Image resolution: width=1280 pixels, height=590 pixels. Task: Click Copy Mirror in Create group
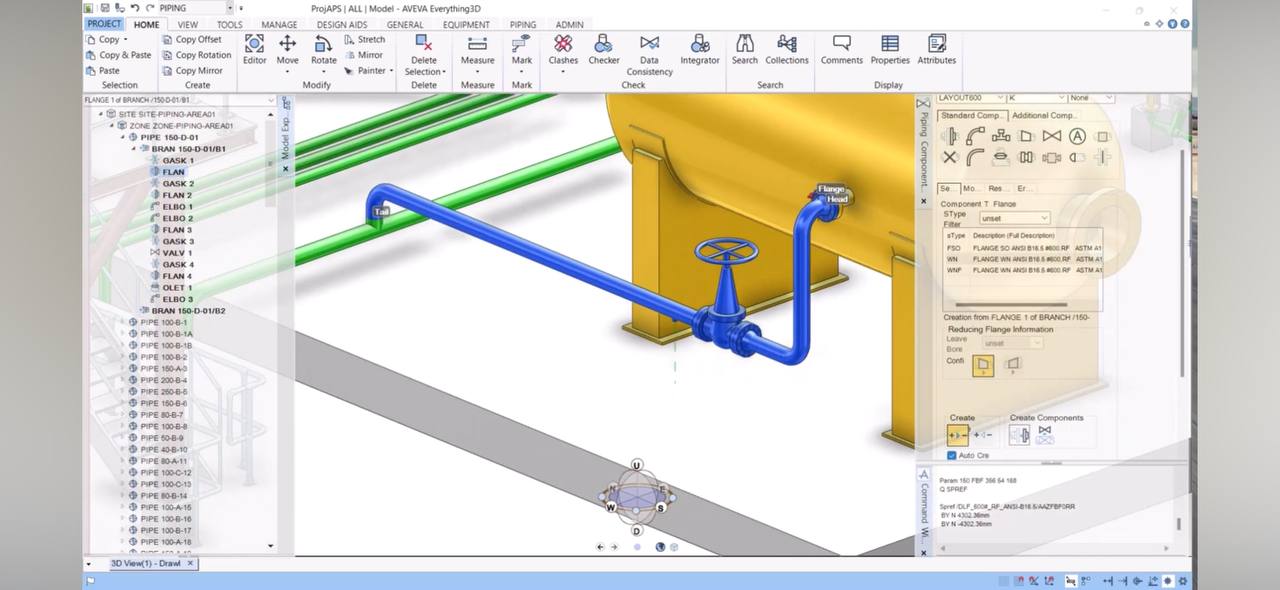point(191,71)
